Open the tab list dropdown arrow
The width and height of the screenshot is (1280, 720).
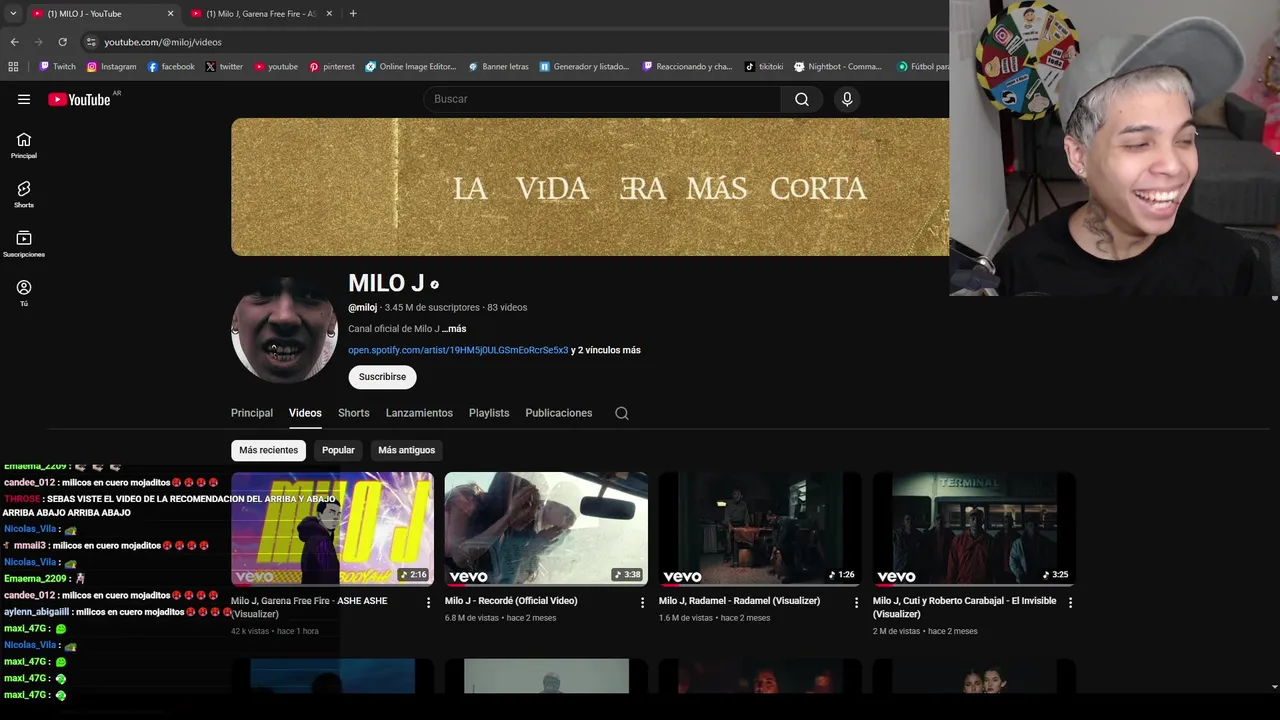click(13, 13)
